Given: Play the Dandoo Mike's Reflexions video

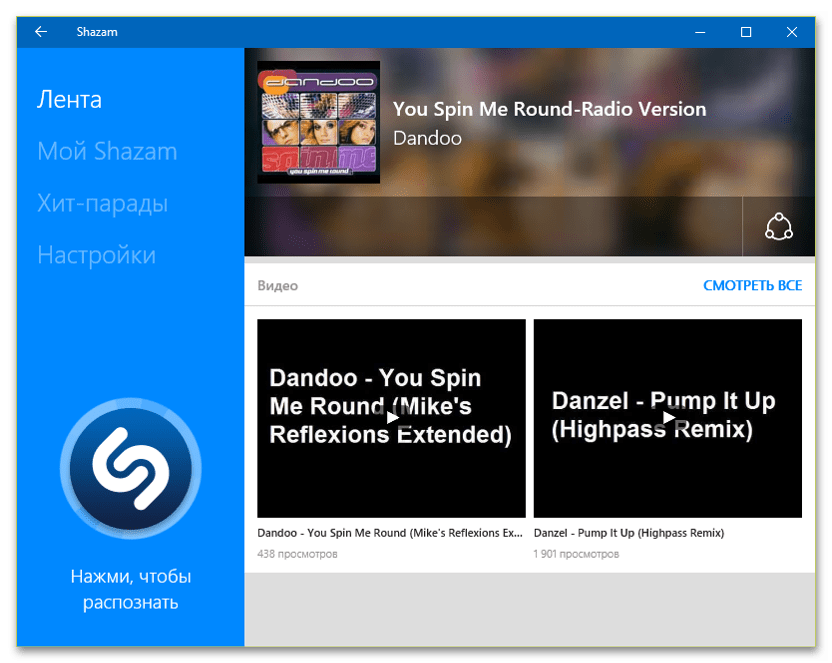Looking at the screenshot, I should [391, 417].
